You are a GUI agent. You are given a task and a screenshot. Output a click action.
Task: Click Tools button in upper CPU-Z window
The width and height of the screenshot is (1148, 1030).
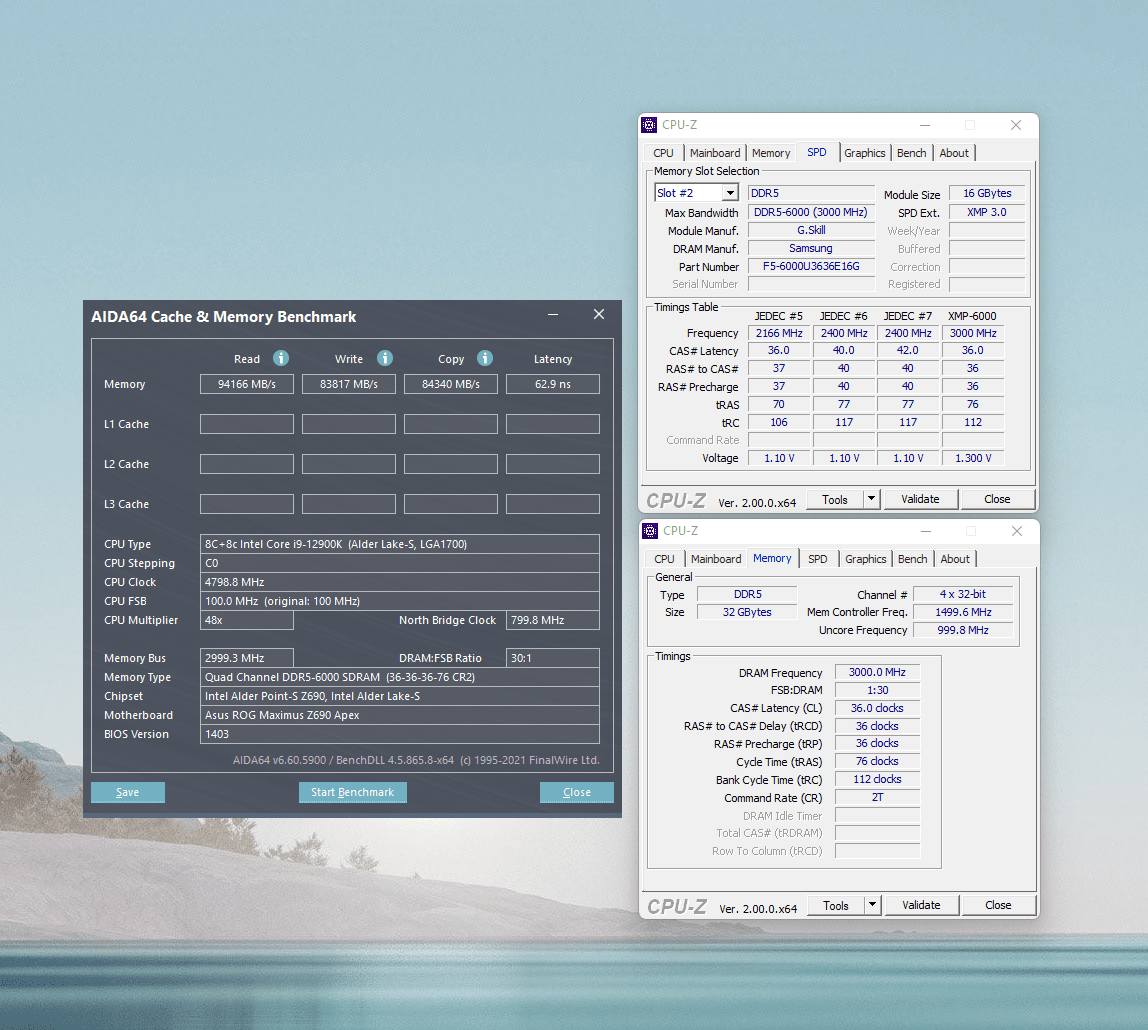(835, 499)
